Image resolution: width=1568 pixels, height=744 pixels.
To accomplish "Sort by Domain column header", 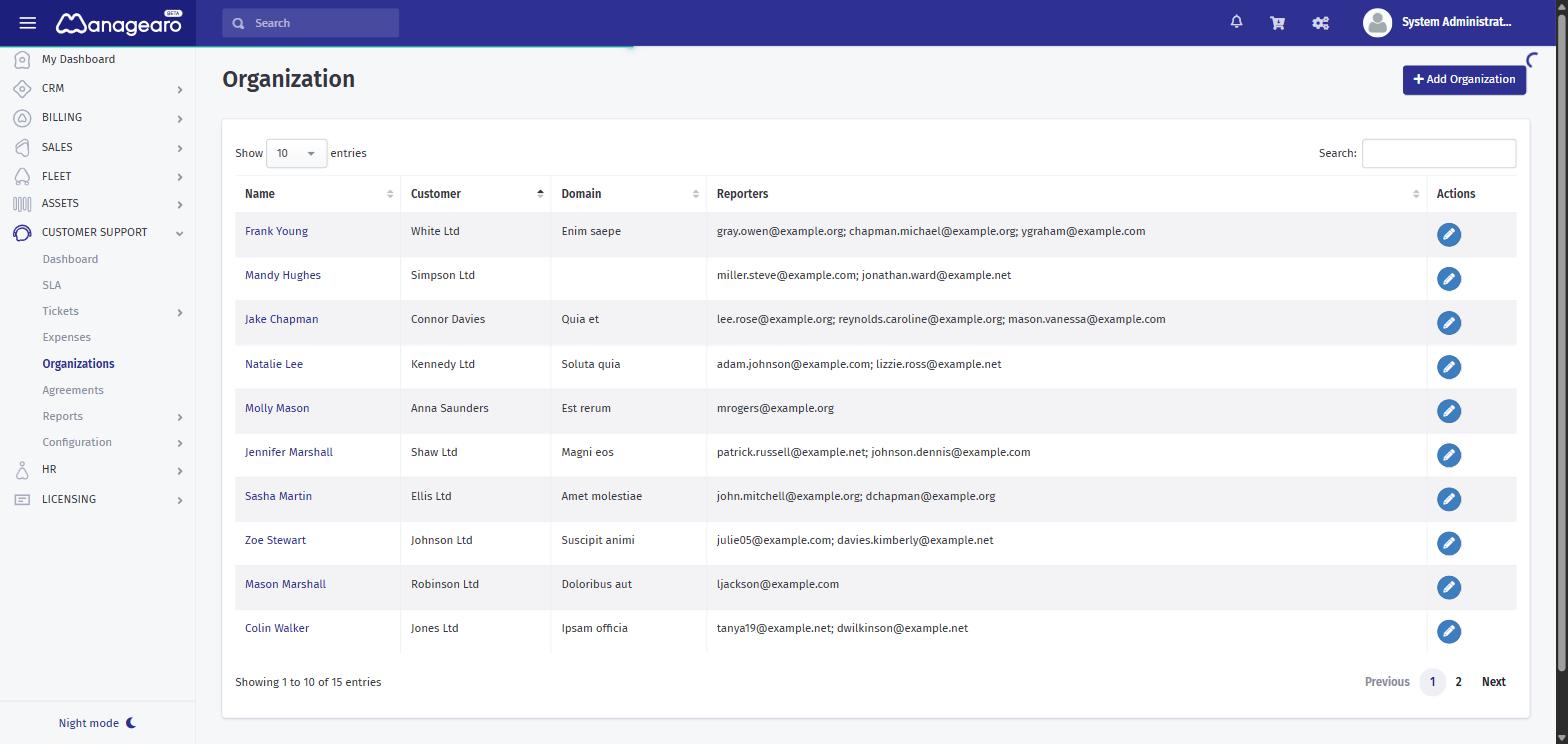I will coord(629,194).
